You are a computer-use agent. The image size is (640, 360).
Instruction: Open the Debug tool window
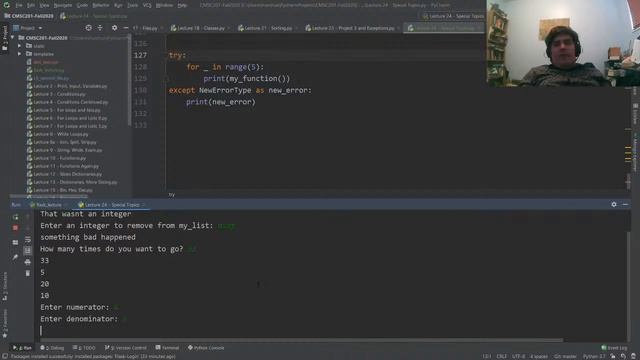(x=52, y=348)
